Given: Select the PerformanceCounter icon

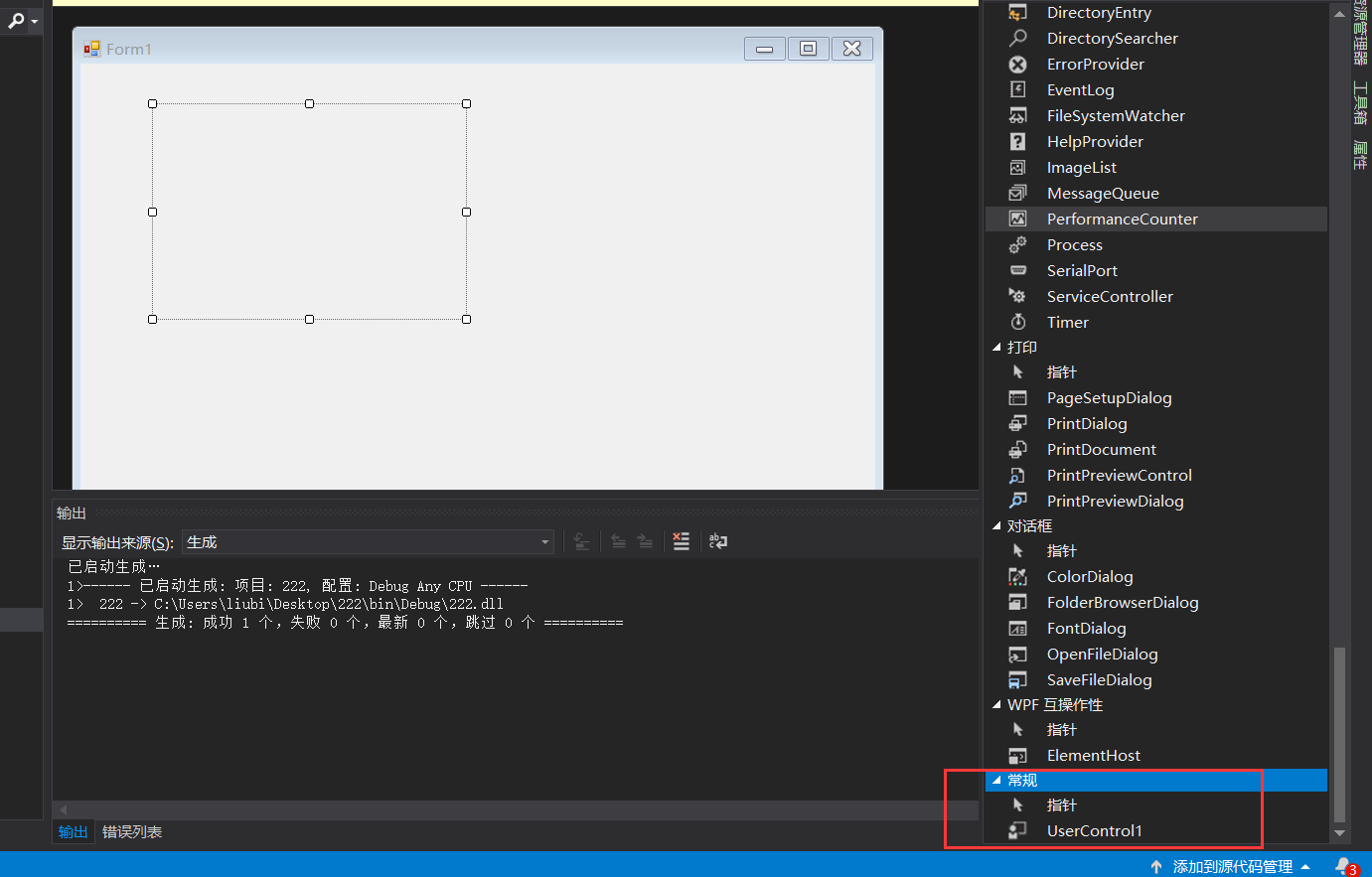Looking at the screenshot, I should [x=1017, y=219].
